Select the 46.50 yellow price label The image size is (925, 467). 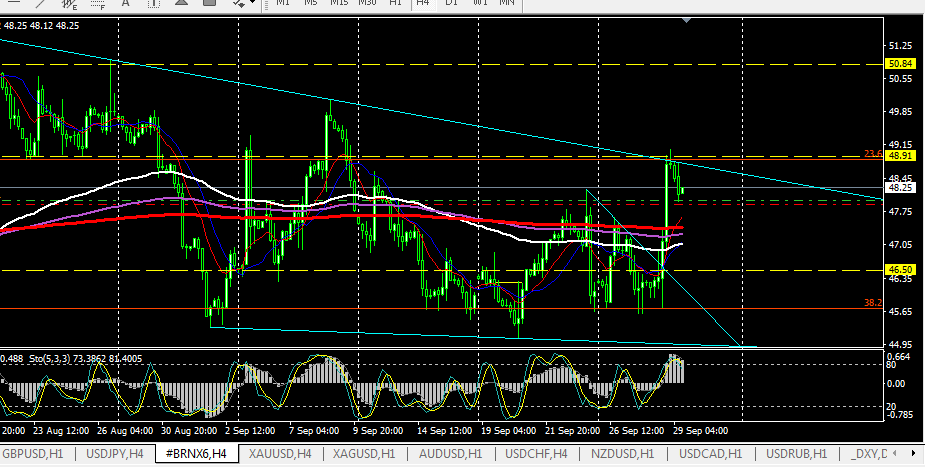pyautogui.click(x=900, y=269)
